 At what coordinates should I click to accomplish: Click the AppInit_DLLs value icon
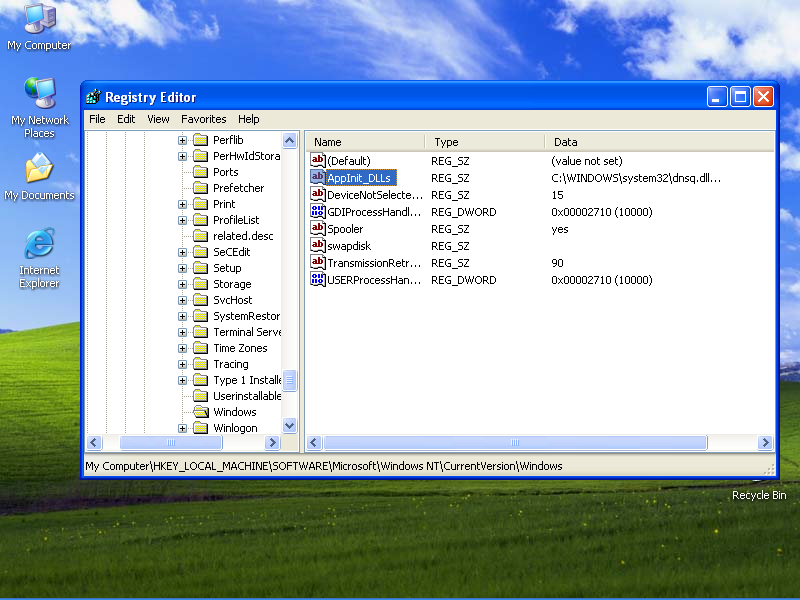(317, 178)
